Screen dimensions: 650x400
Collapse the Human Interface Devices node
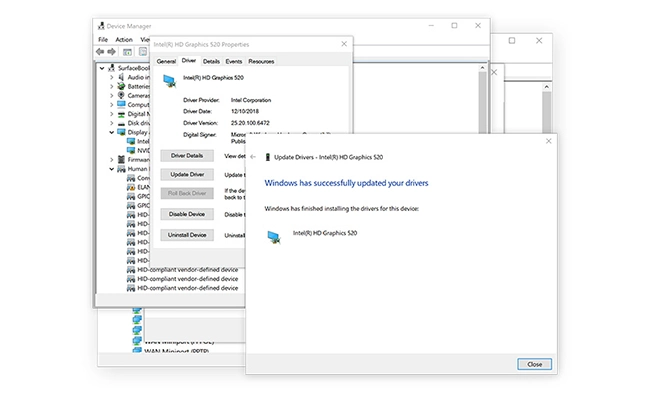pyautogui.click(x=112, y=169)
